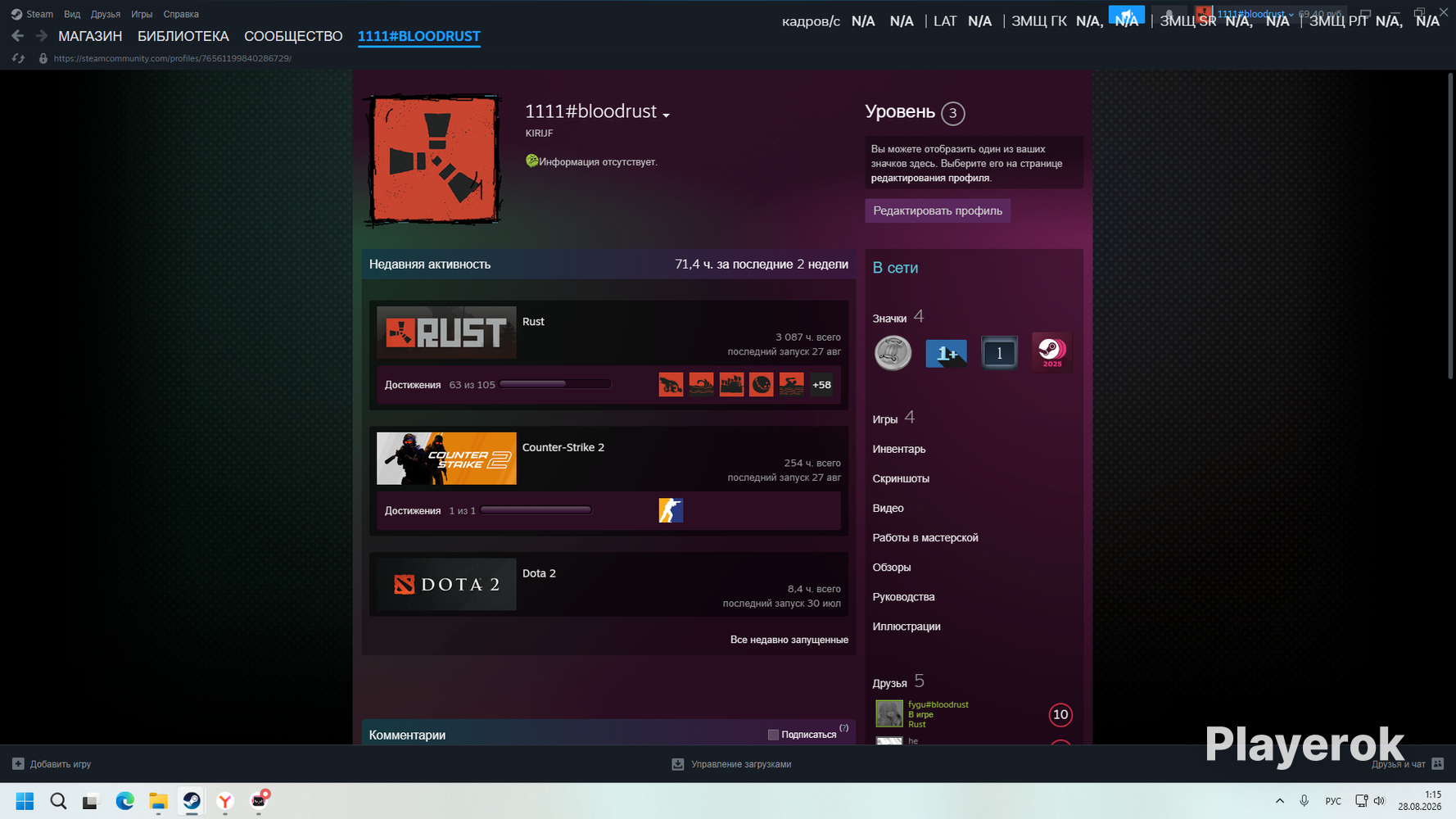Open the silver coin badge
Screen dimensions: 1456x819
(x=893, y=353)
